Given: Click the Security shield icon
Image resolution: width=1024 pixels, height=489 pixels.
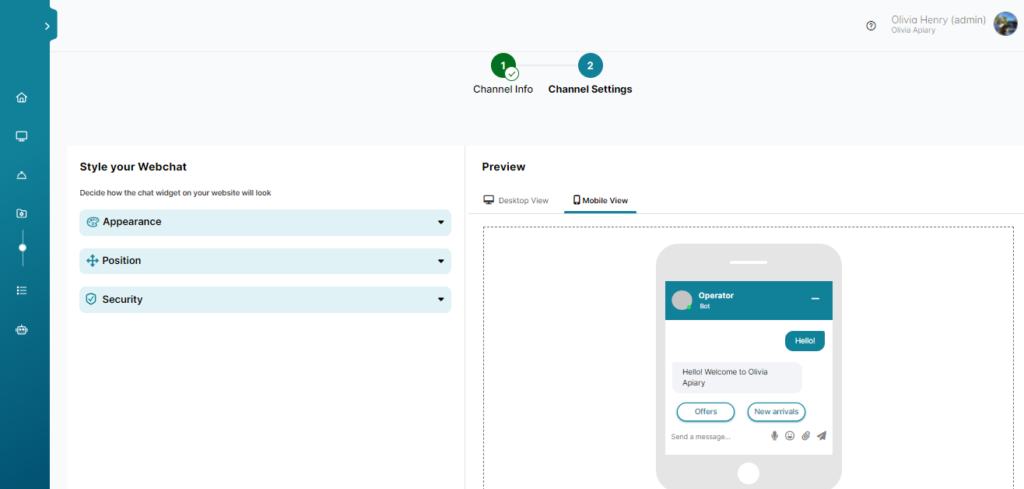Looking at the screenshot, I should click(x=91, y=299).
